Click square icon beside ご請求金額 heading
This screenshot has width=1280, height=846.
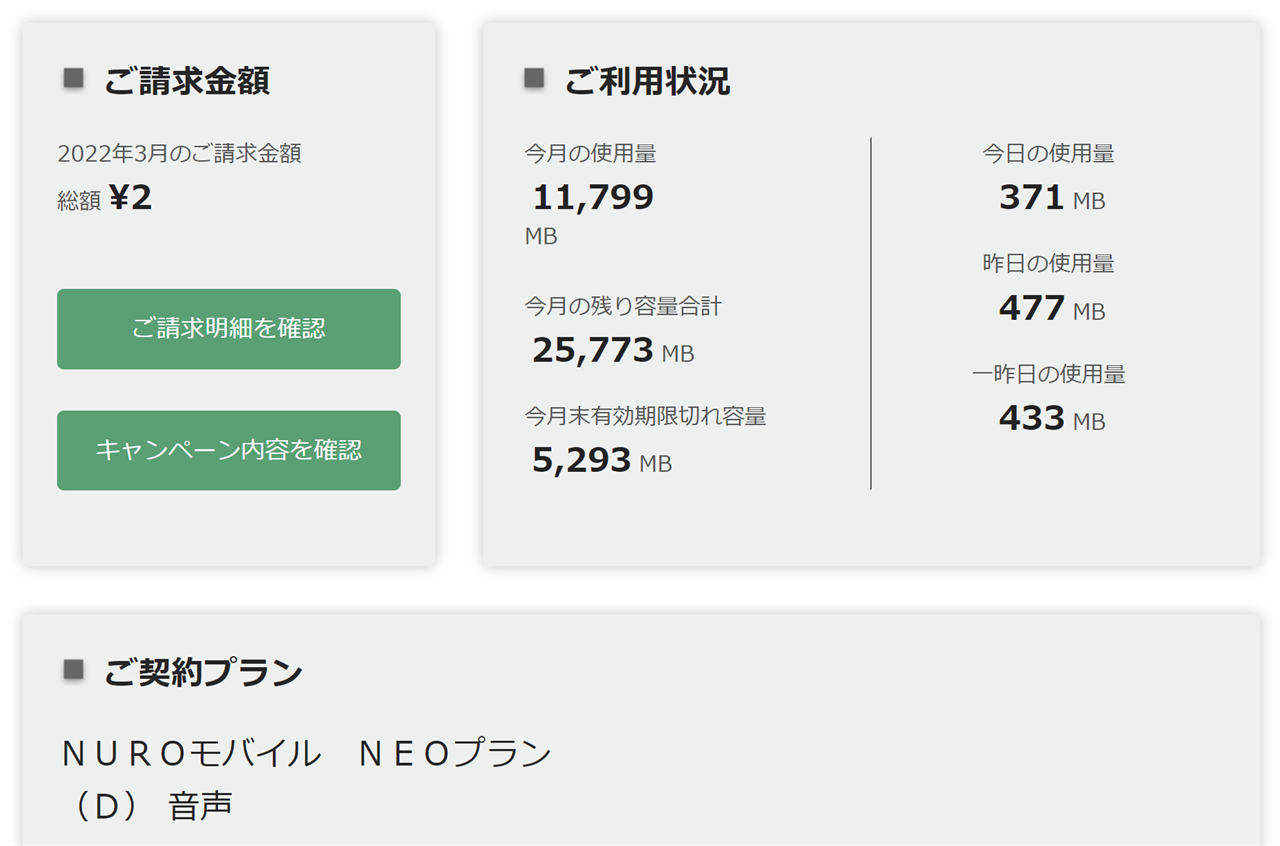pyautogui.click(x=73, y=78)
